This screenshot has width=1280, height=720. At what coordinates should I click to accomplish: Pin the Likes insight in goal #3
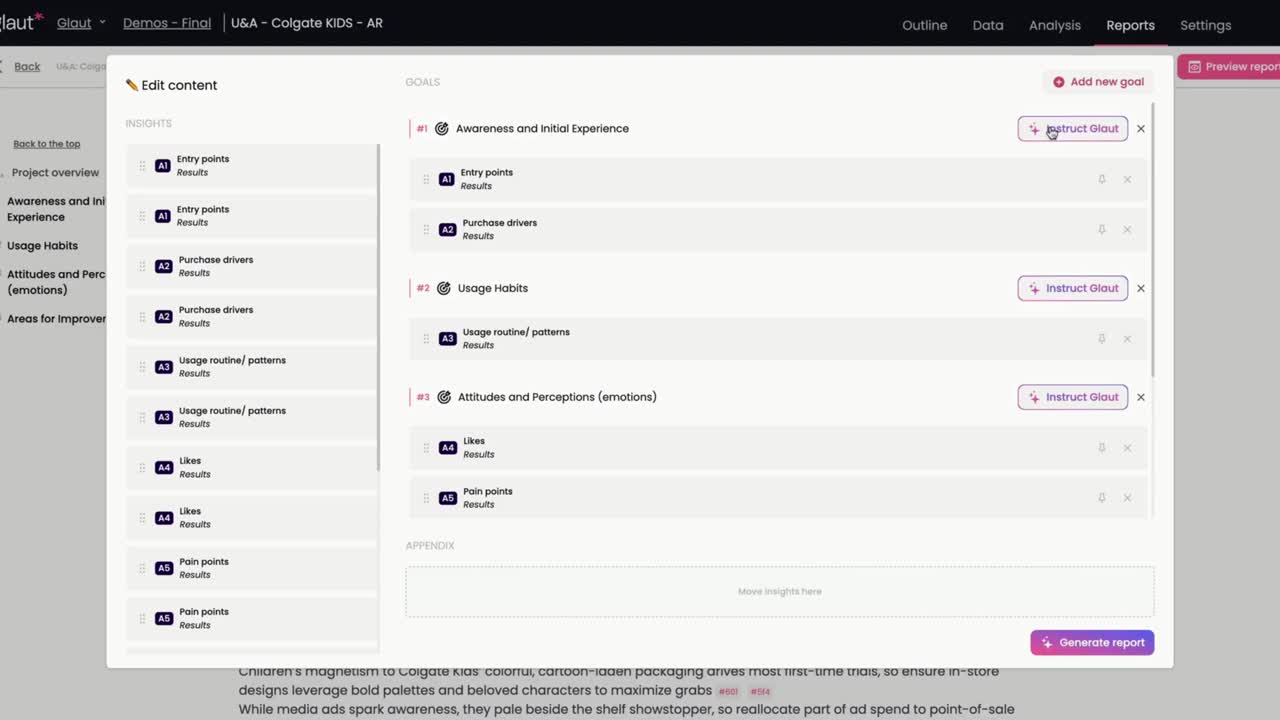1102,447
